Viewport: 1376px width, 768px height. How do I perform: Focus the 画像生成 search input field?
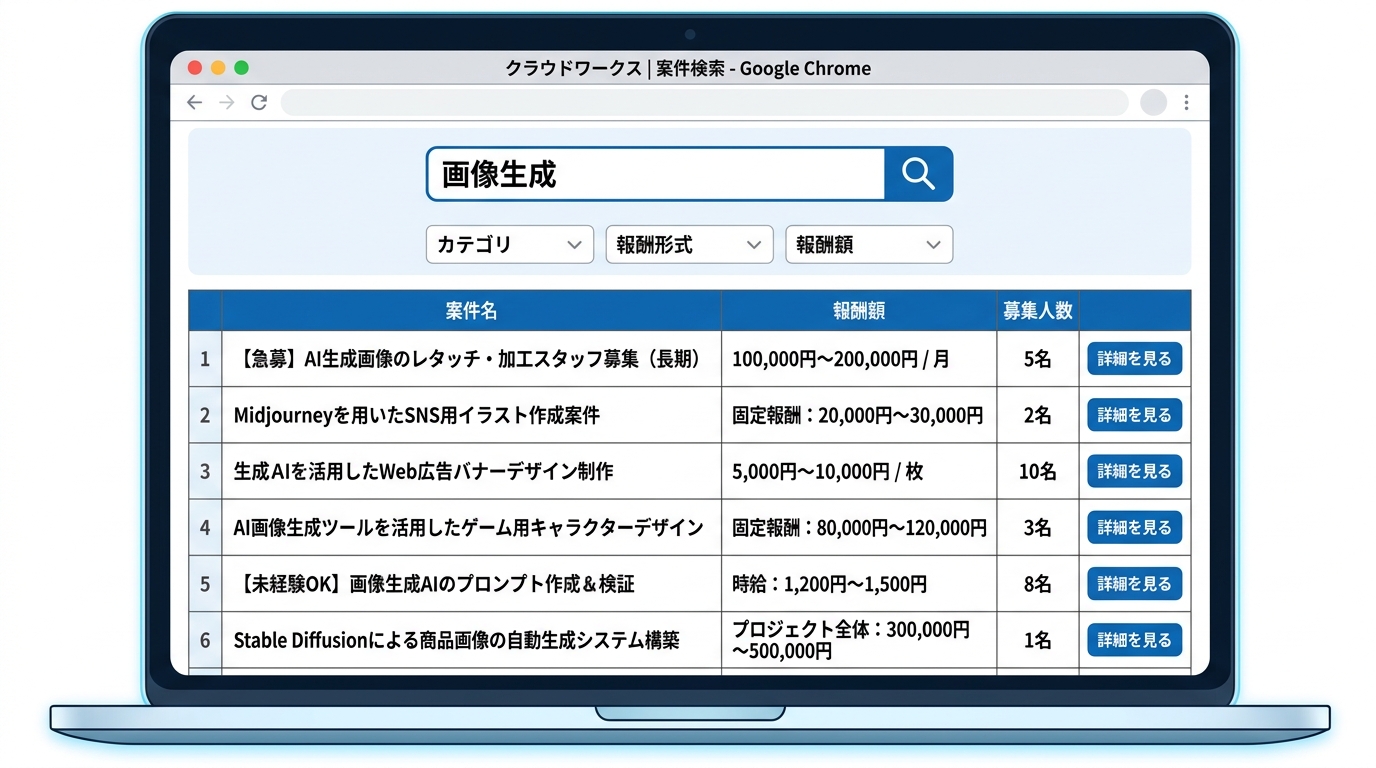click(655, 174)
